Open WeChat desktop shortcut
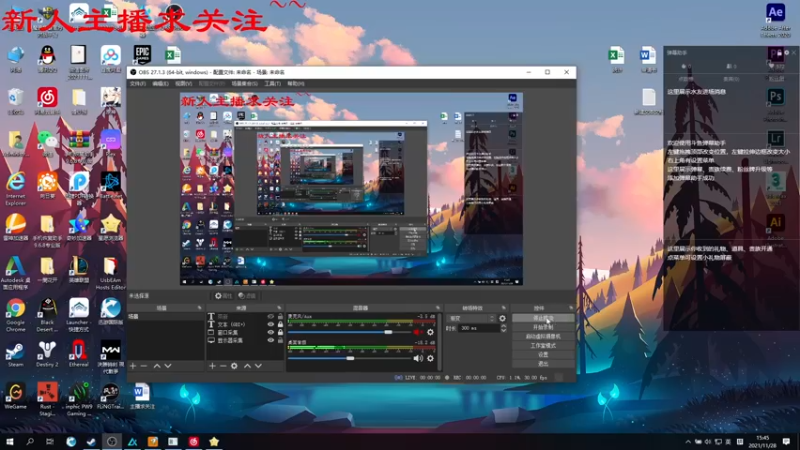This screenshot has height=450, width=800. [x=47, y=143]
